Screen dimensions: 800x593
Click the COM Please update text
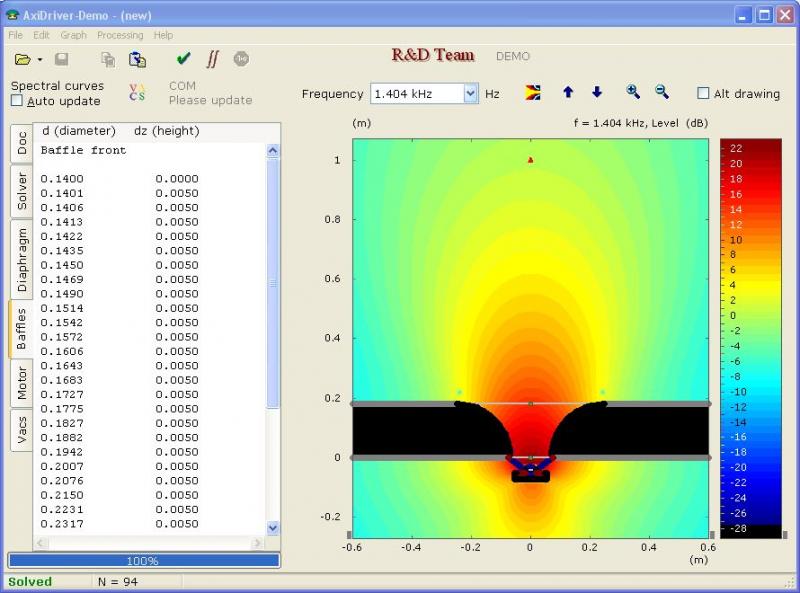[x=210, y=93]
